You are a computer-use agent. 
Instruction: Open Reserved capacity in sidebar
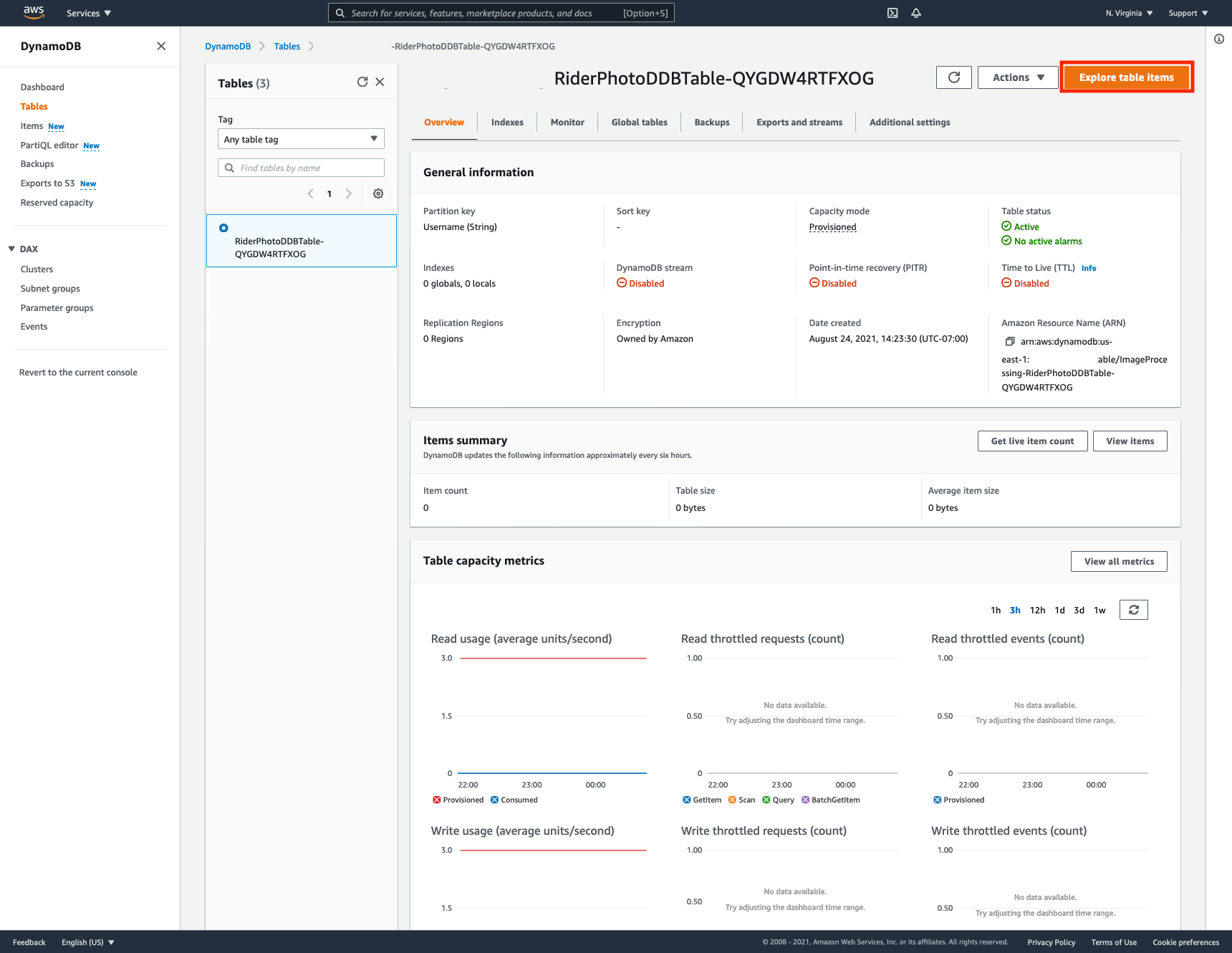pyautogui.click(x=57, y=203)
